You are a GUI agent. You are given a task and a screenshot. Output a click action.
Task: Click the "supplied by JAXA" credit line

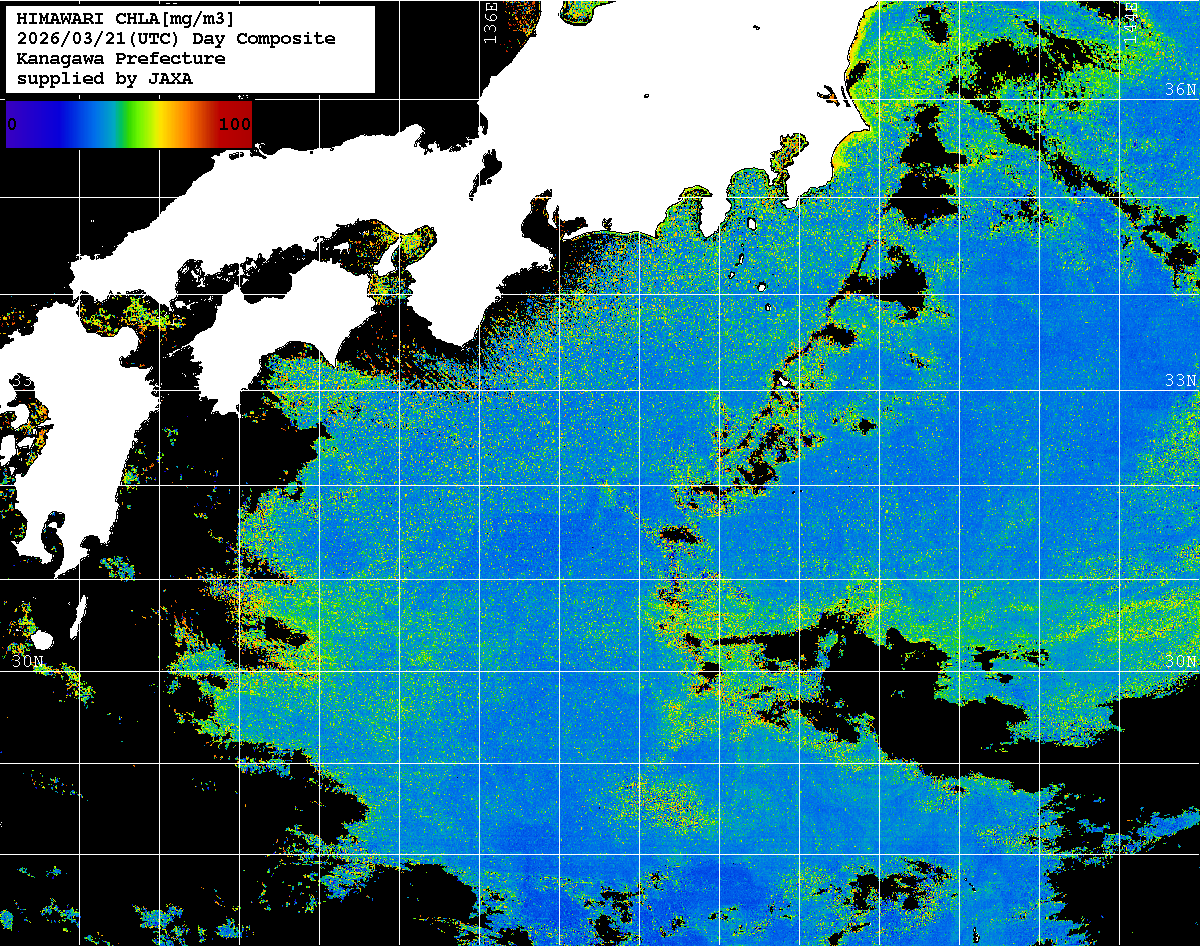[105, 79]
